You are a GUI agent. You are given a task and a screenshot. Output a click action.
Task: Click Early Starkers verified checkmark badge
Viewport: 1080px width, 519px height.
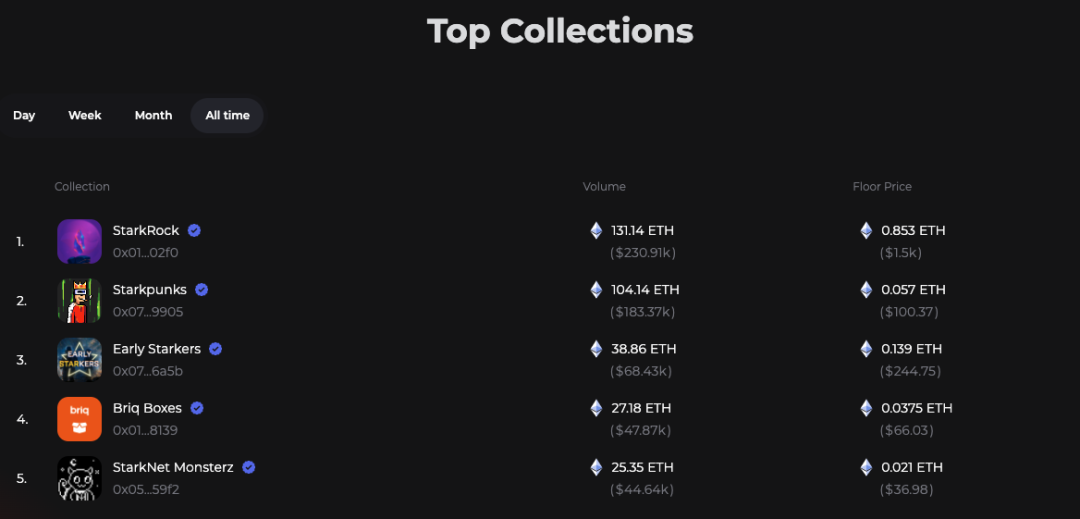[x=216, y=349]
